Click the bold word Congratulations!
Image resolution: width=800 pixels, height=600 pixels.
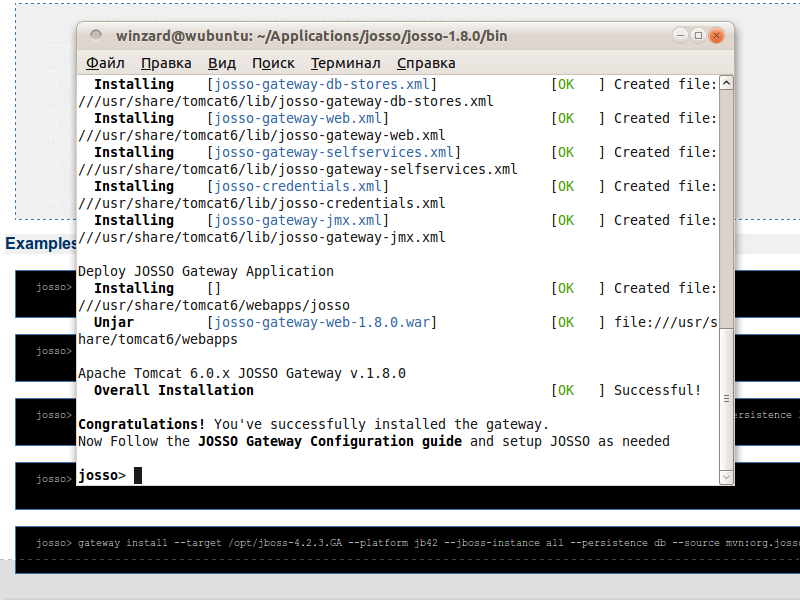[141, 424]
